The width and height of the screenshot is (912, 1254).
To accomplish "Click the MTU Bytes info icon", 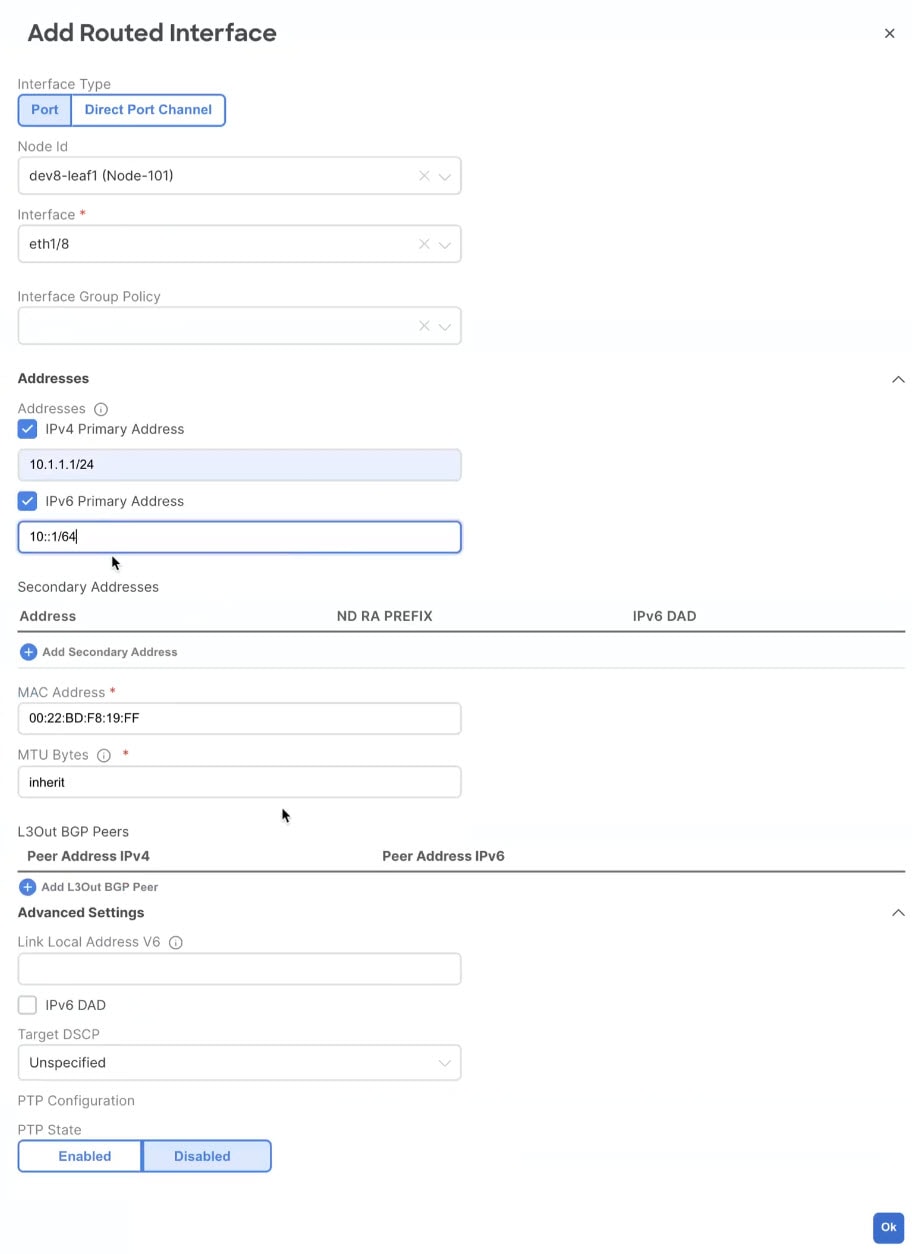I will 104,755.
